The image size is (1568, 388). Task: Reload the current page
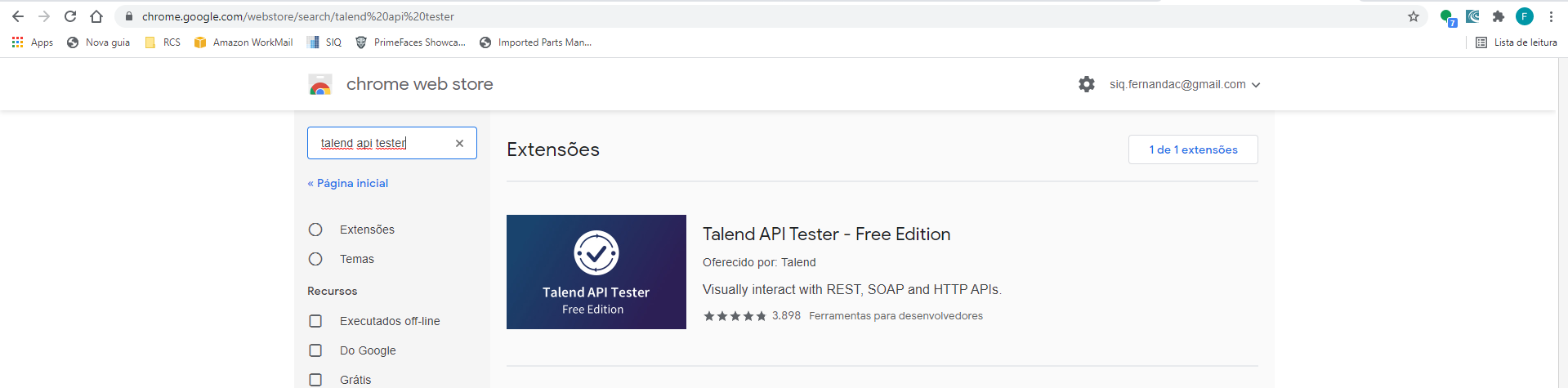tap(70, 16)
